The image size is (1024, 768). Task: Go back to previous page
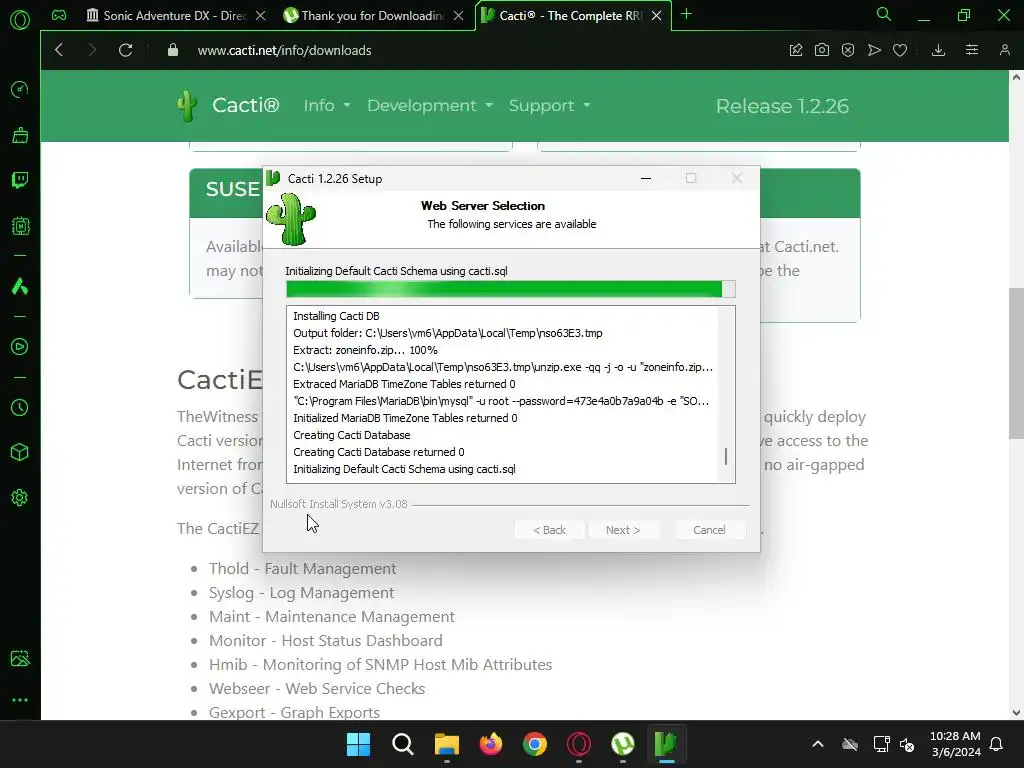point(59,50)
